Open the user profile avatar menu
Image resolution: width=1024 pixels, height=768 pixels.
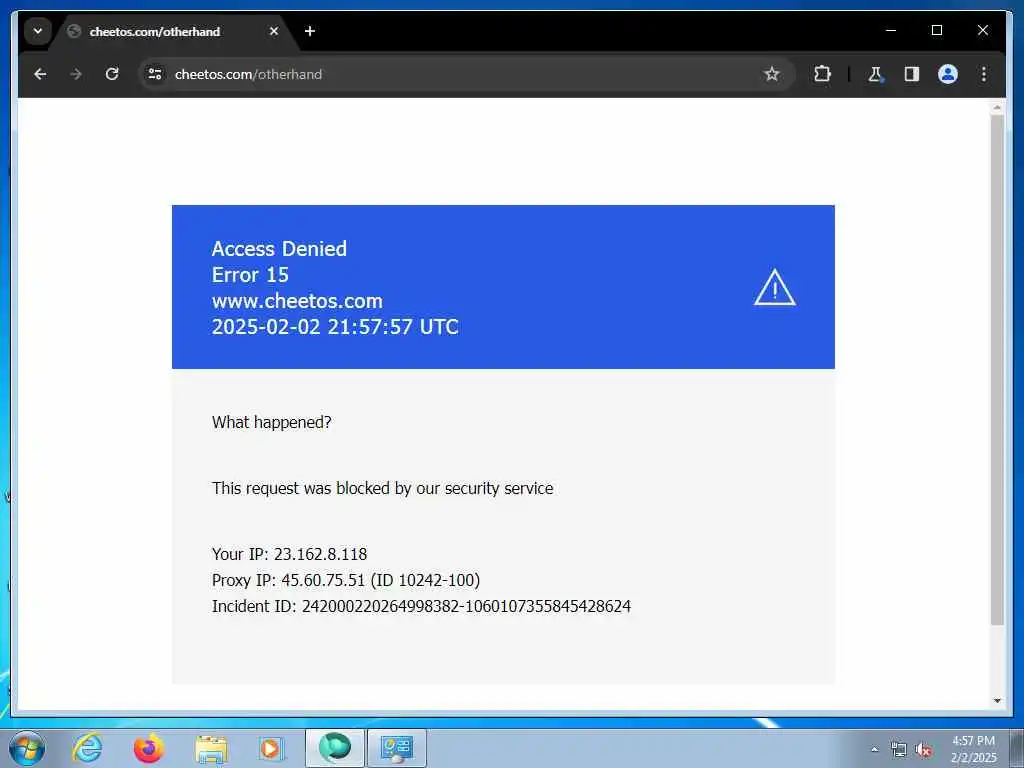pos(948,74)
